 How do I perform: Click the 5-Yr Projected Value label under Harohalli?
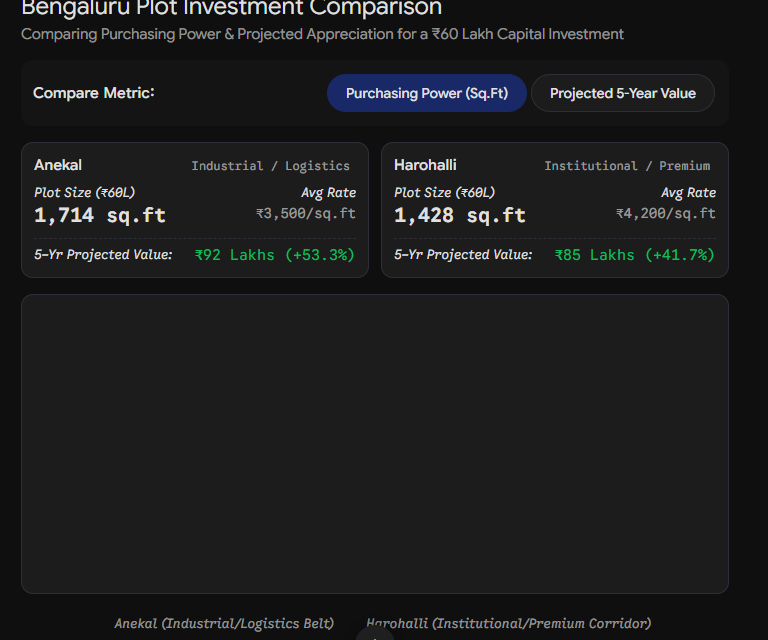point(463,255)
